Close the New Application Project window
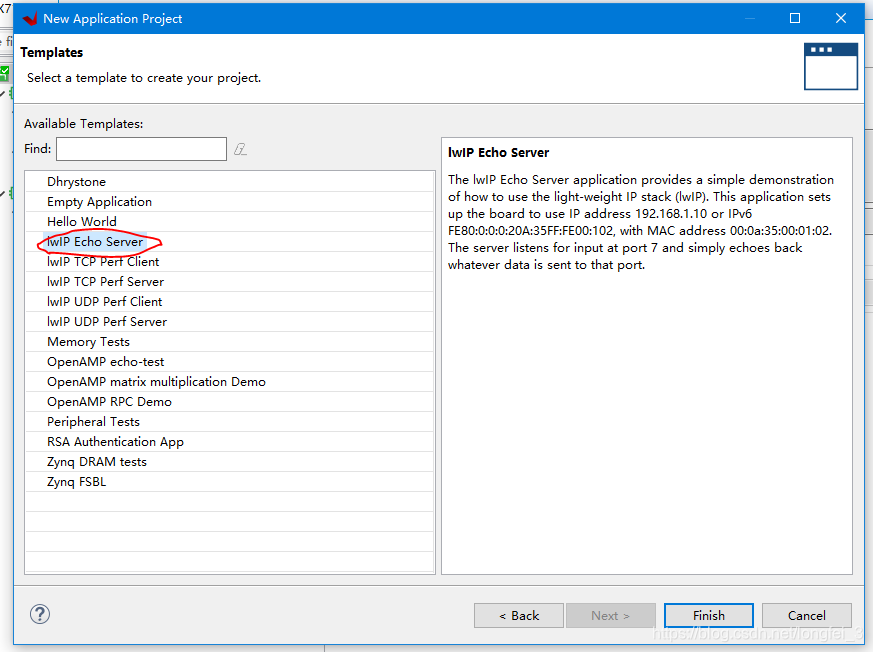Image resolution: width=873 pixels, height=652 pixels. (x=841, y=18)
